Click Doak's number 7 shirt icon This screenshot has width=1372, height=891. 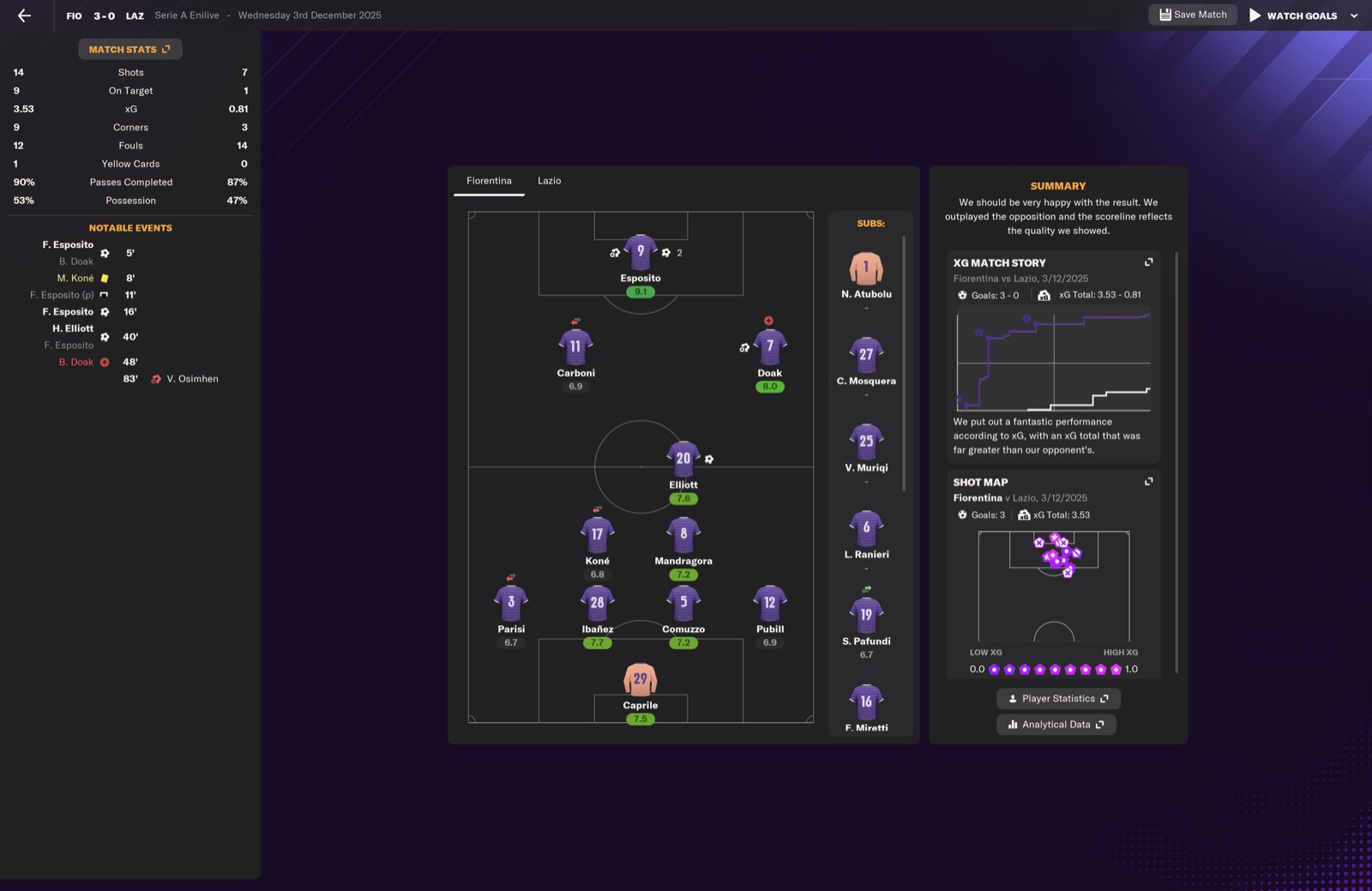point(769,346)
